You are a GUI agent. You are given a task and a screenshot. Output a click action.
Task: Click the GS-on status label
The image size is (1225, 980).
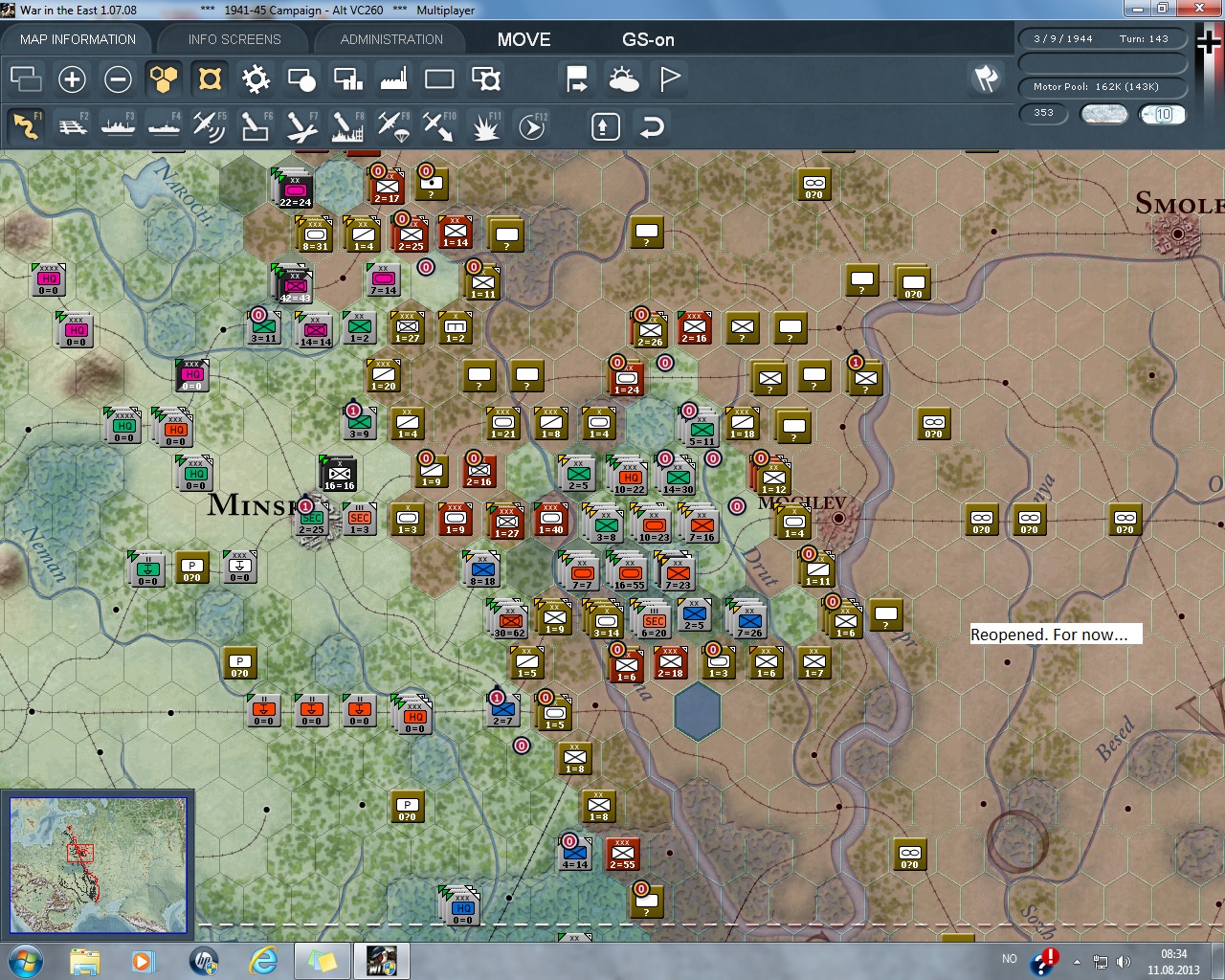click(x=648, y=39)
